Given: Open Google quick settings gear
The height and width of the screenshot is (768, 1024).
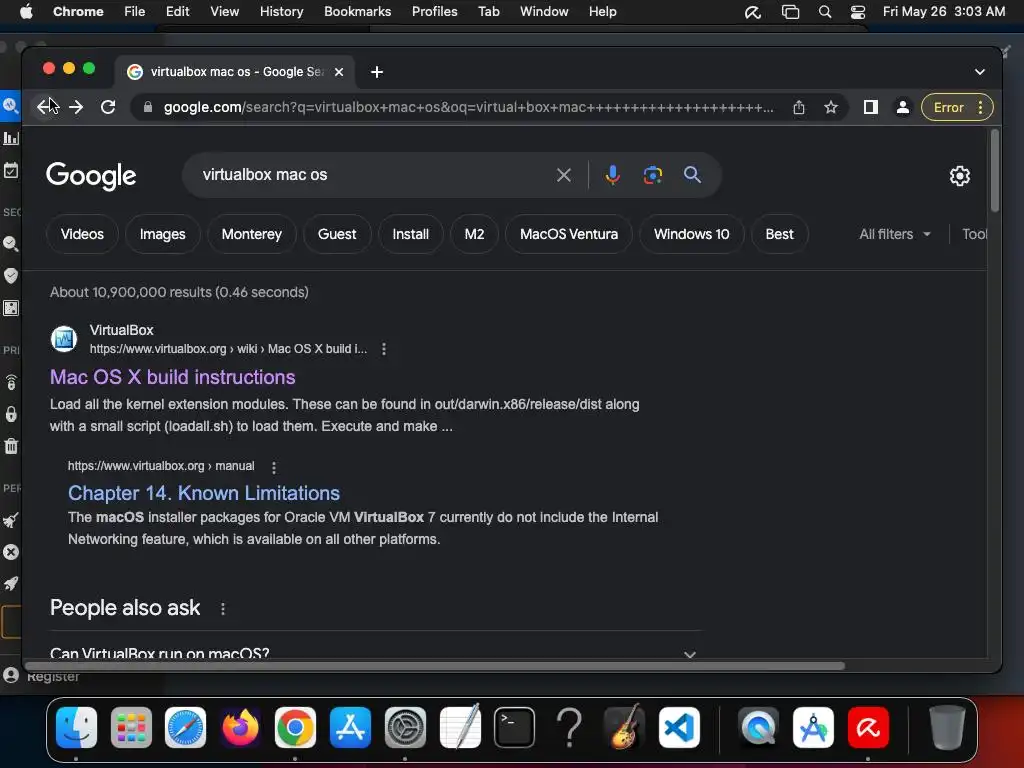Looking at the screenshot, I should (959, 176).
